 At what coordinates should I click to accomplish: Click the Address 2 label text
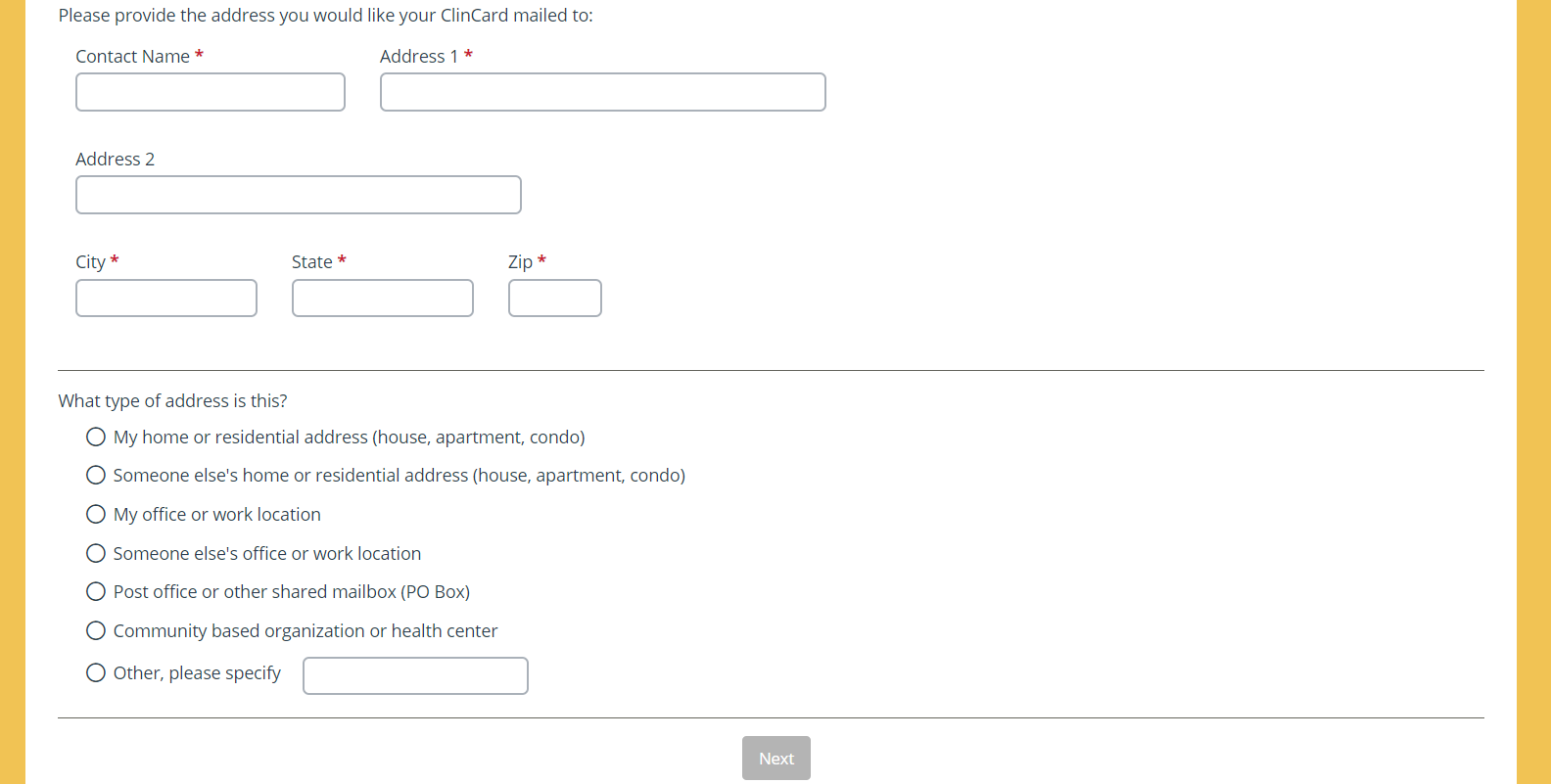tap(115, 160)
